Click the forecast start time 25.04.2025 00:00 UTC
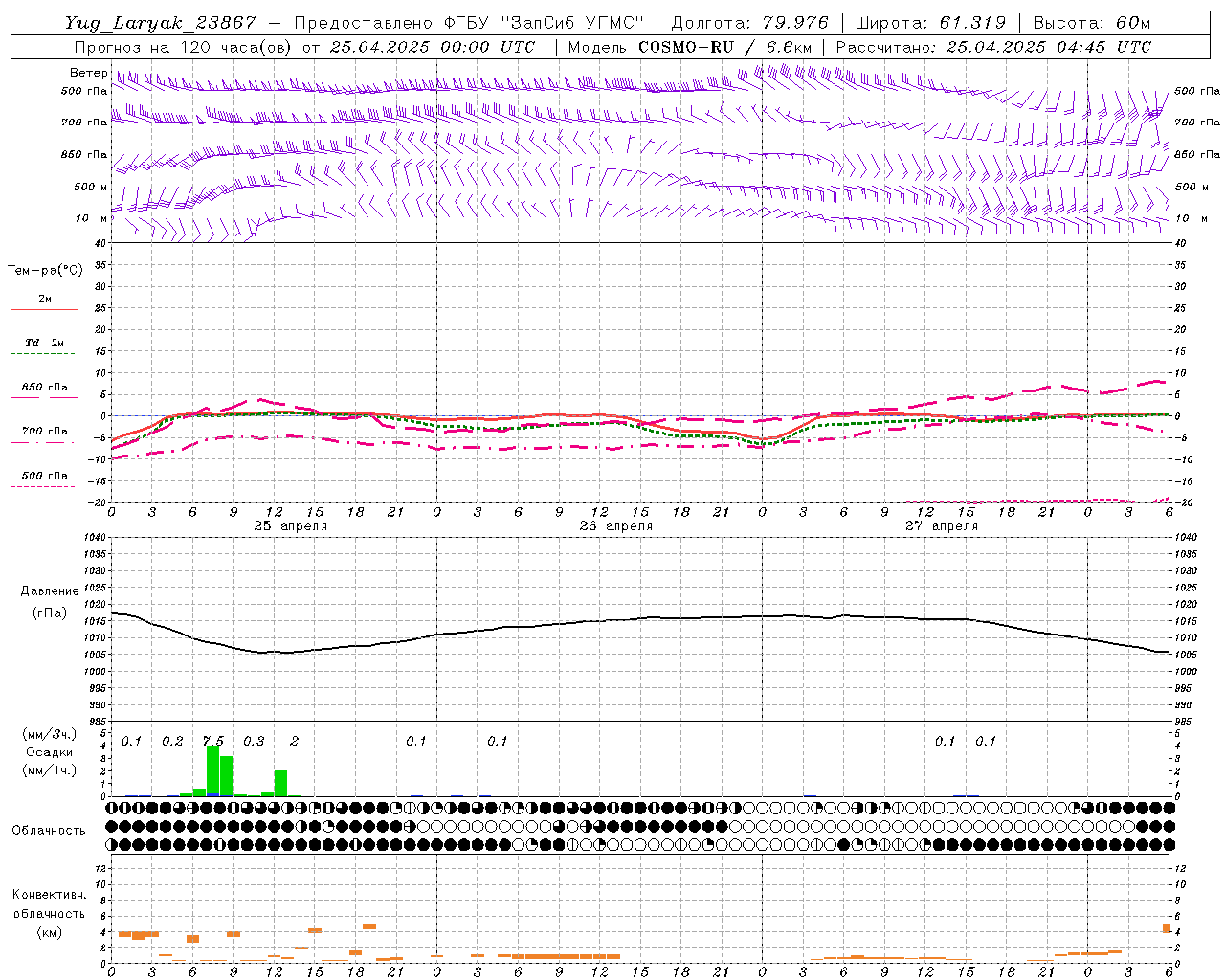 point(432,47)
